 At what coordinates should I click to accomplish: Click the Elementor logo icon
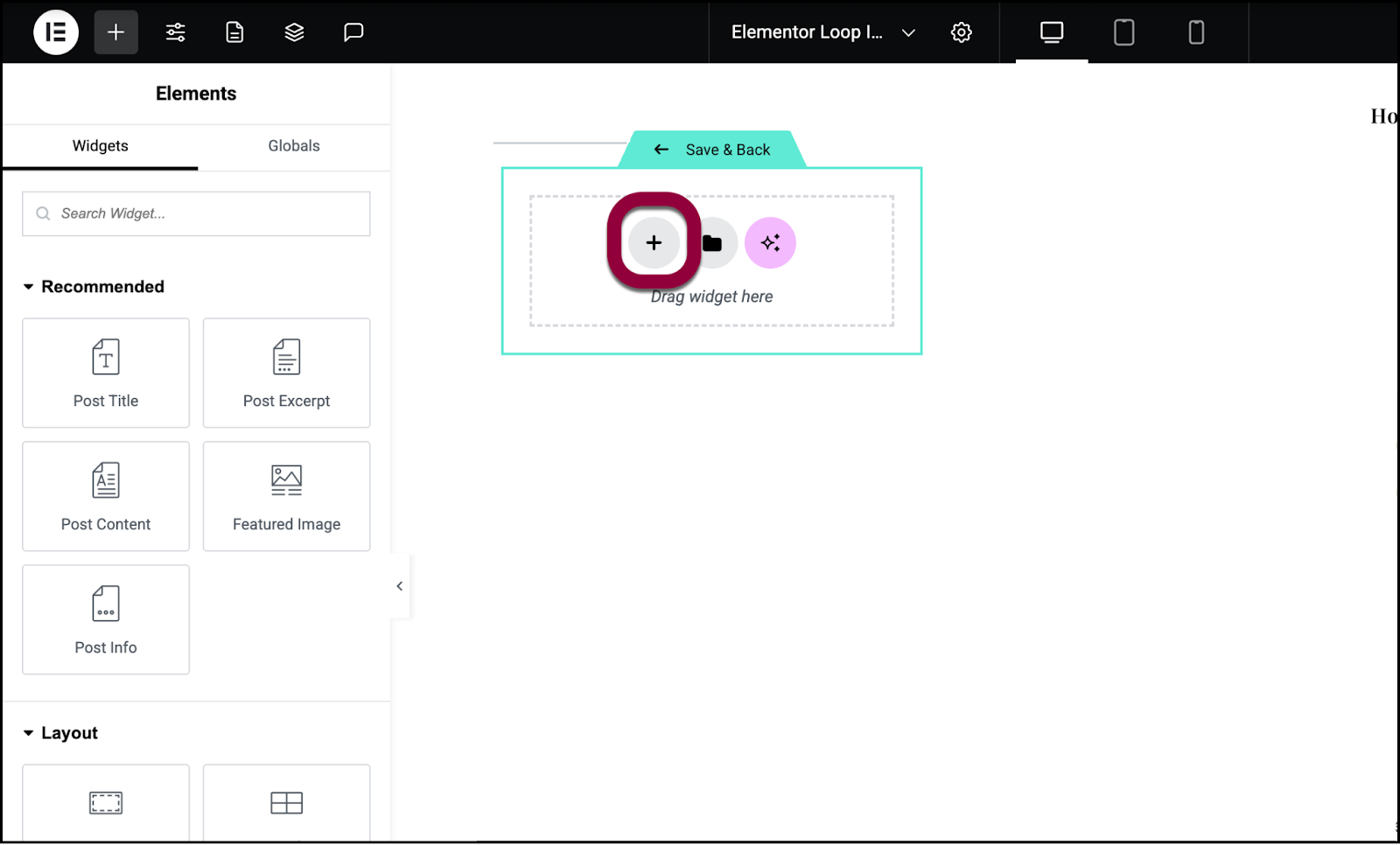[56, 32]
